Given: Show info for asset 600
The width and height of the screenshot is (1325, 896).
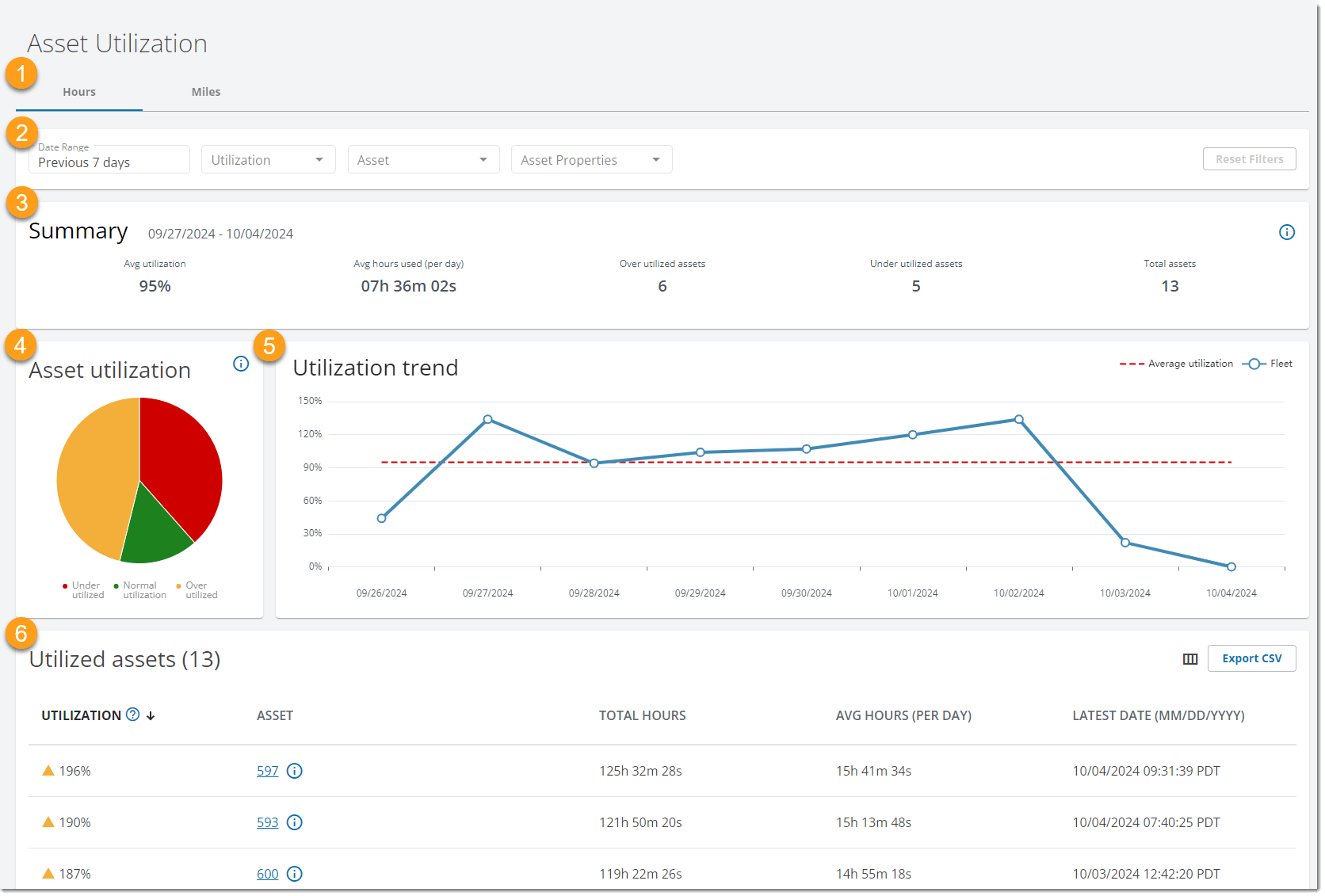Looking at the screenshot, I should coord(295,874).
